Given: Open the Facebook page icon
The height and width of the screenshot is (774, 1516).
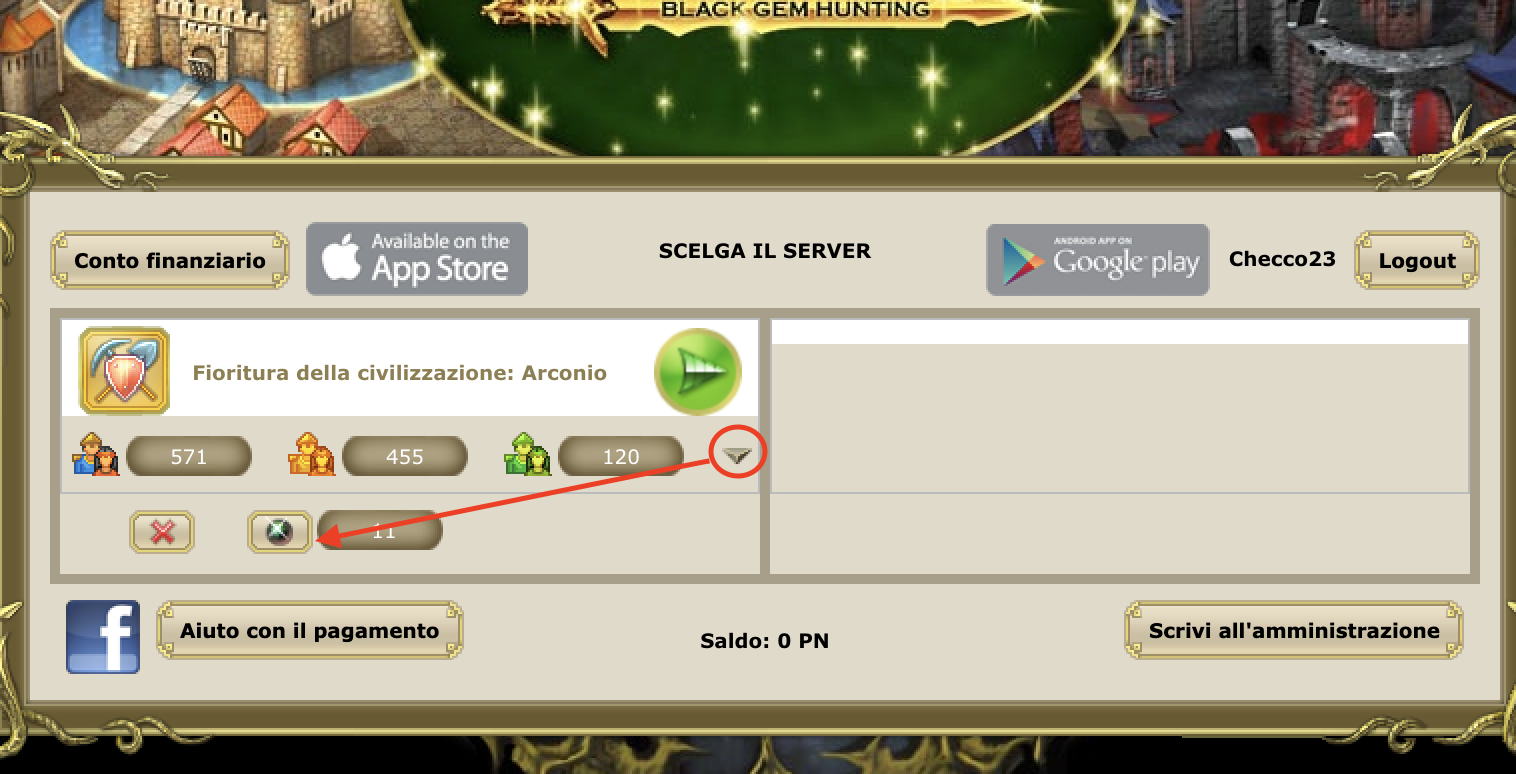Looking at the screenshot, I should pyautogui.click(x=103, y=637).
